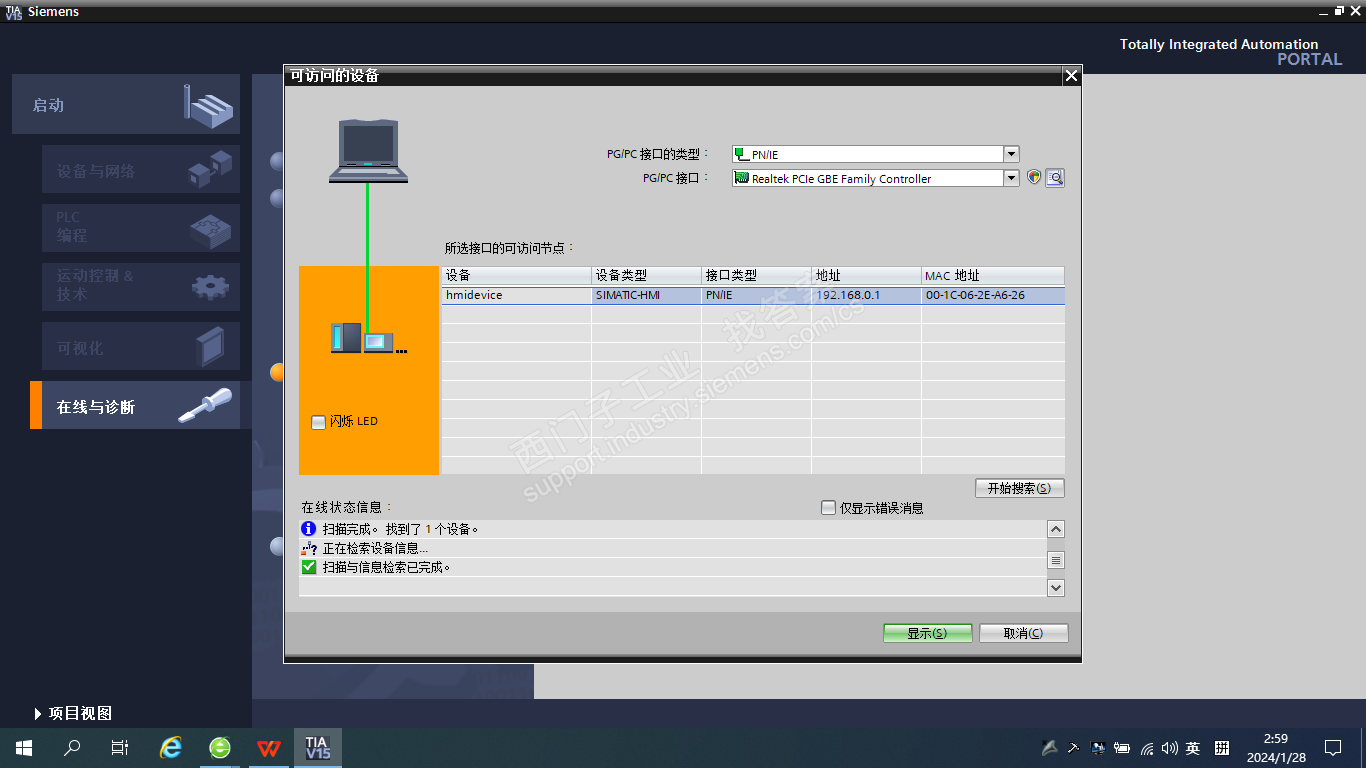Click the PN/IE interface type combo box
The height and width of the screenshot is (768, 1366).
pyautogui.click(x=875, y=154)
